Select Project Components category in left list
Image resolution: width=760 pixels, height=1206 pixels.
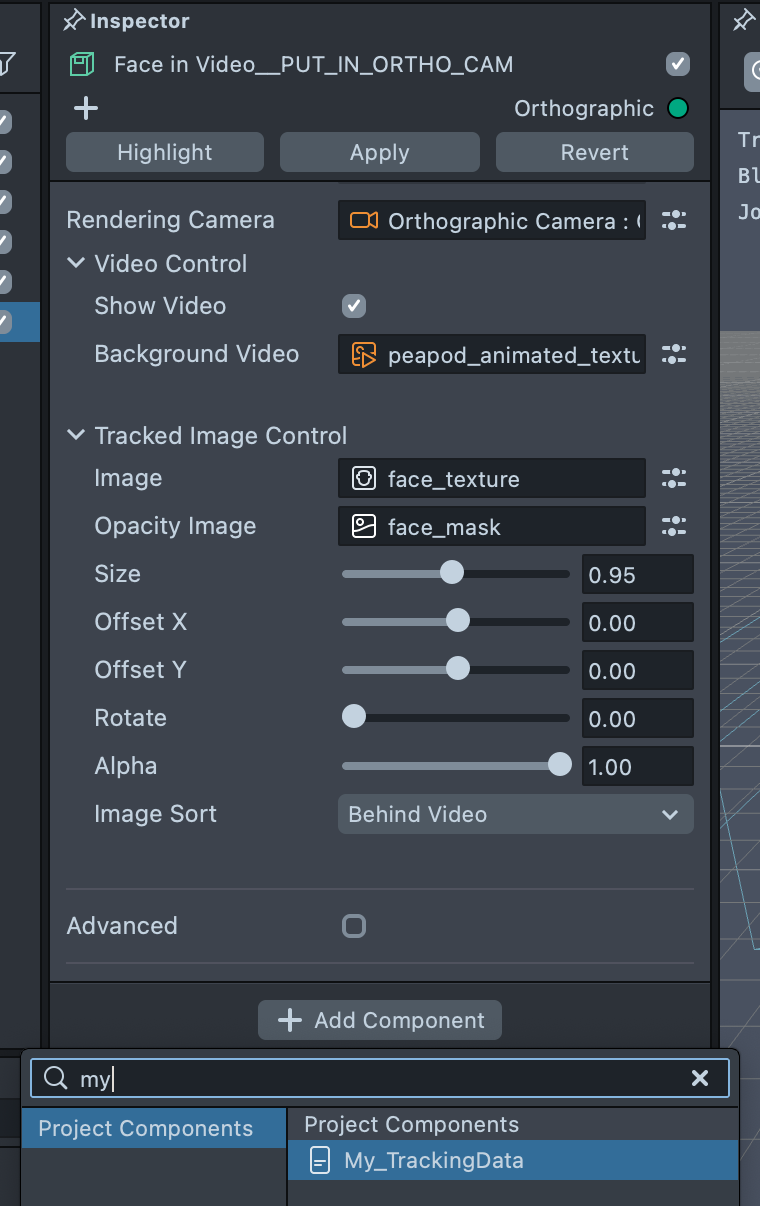tap(146, 1128)
